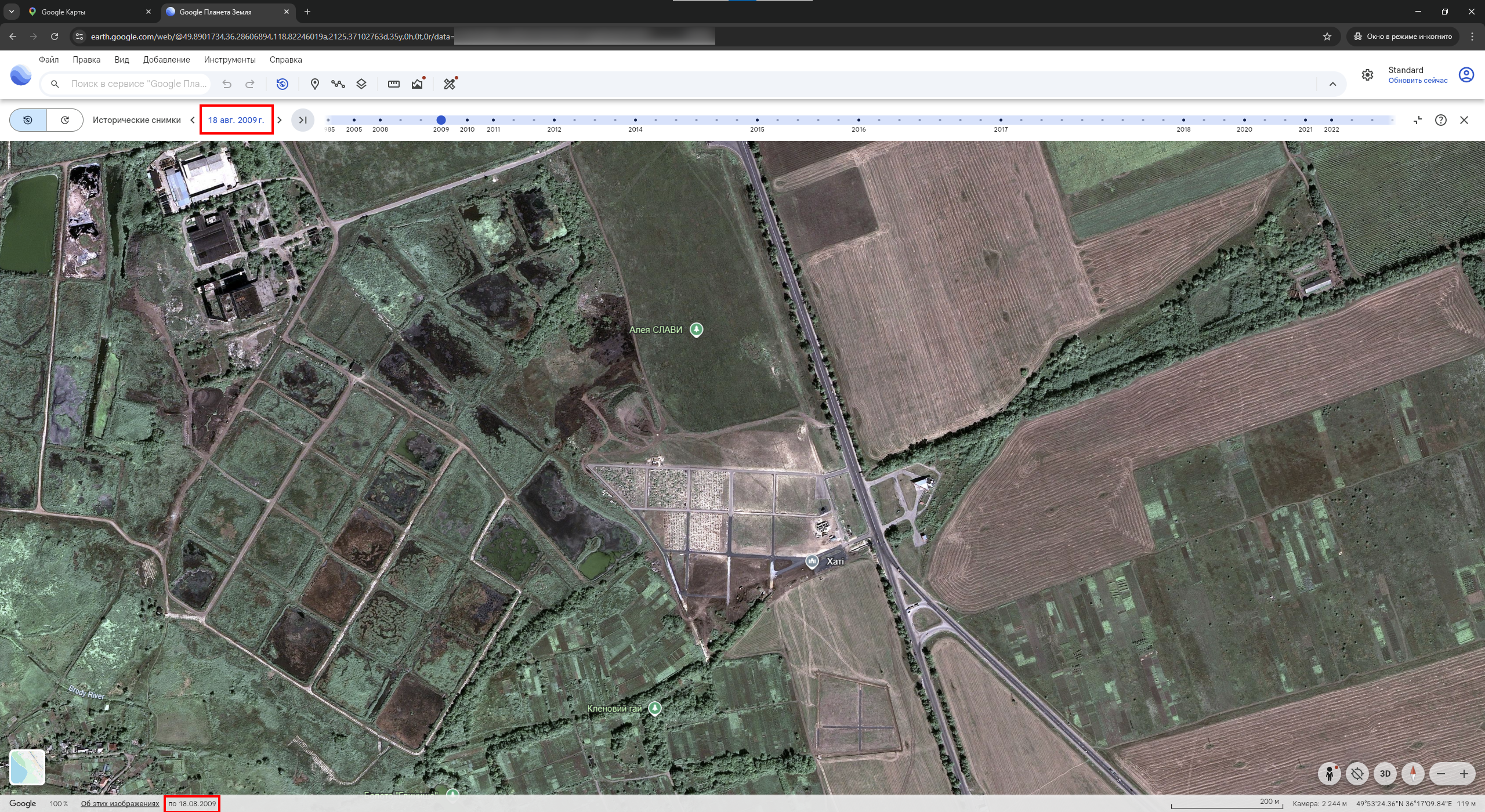Click the 2014 marker on timeline slider

point(635,120)
